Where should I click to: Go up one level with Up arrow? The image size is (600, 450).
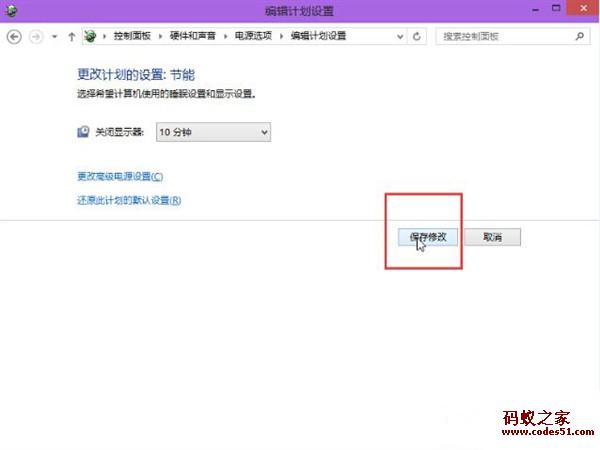click(x=71, y=36)
